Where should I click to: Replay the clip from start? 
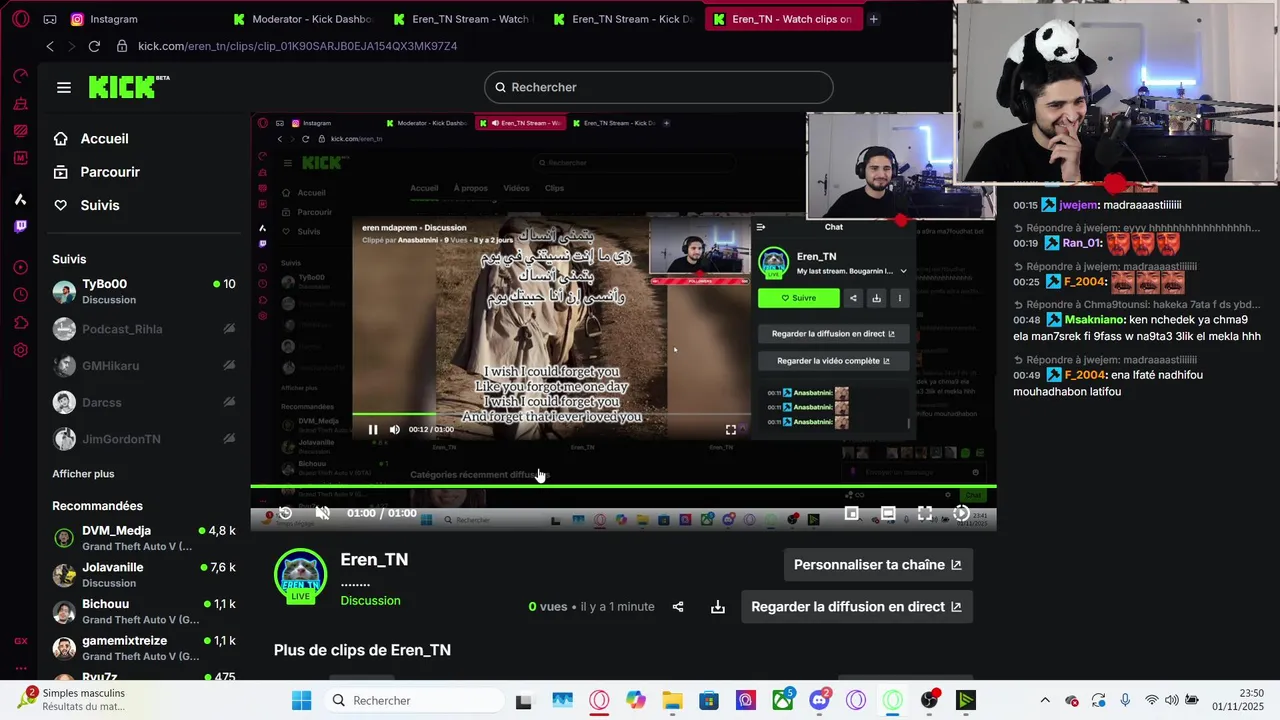[x=285, y=513]
